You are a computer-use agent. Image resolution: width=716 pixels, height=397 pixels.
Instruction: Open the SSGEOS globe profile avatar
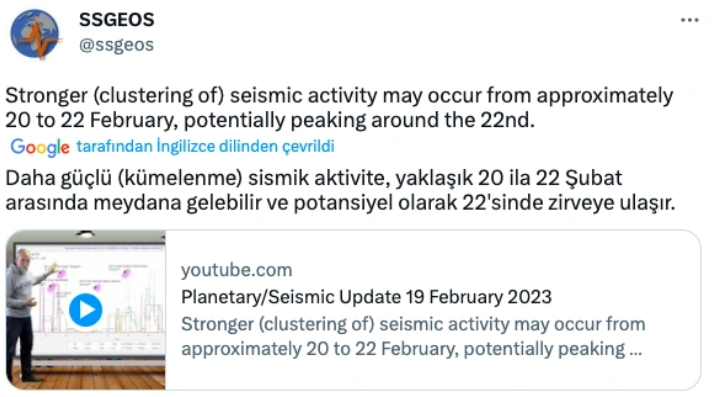[35, 34]
